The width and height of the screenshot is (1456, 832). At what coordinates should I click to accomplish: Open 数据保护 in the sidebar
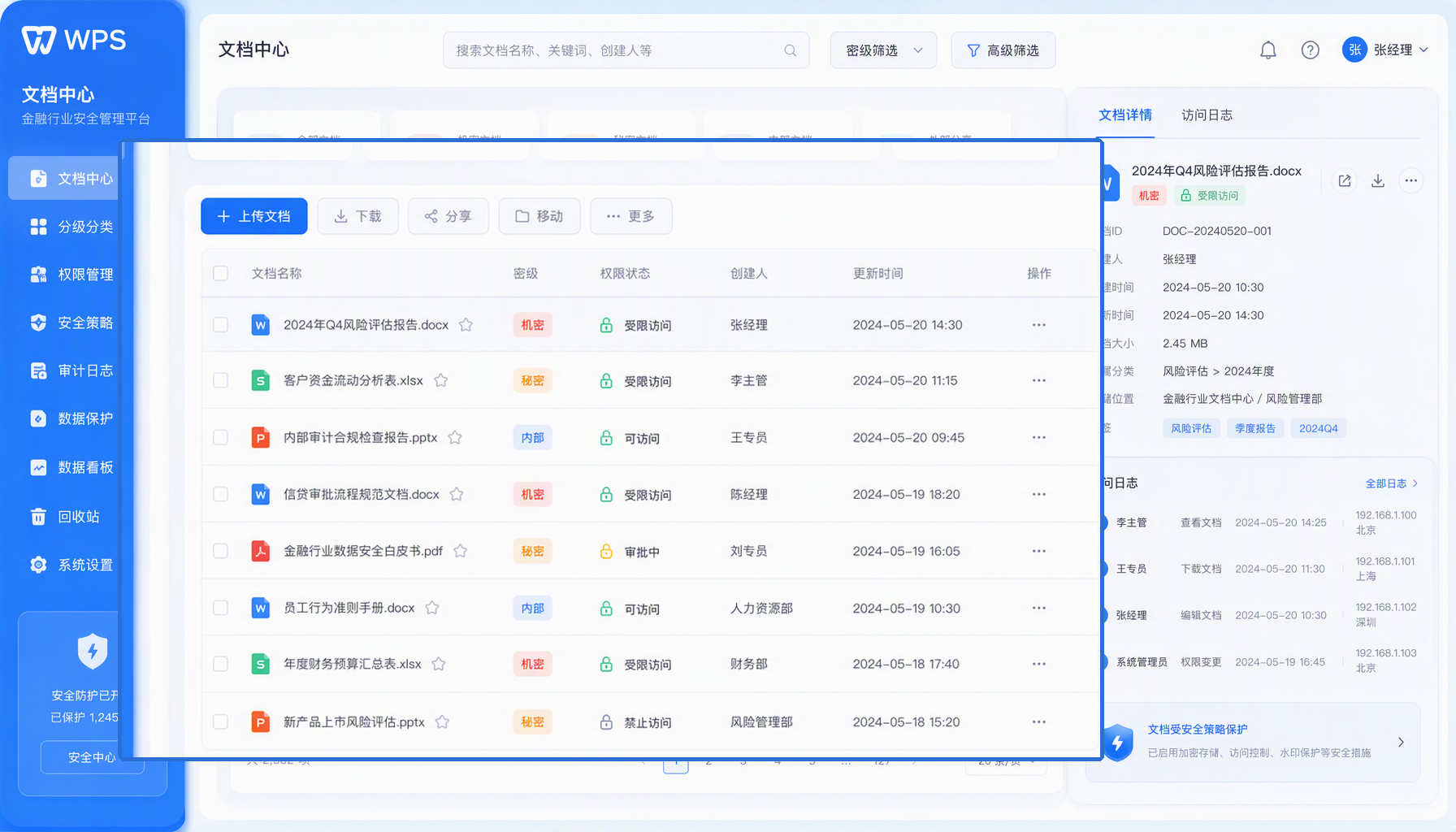(x=71, y=418)
